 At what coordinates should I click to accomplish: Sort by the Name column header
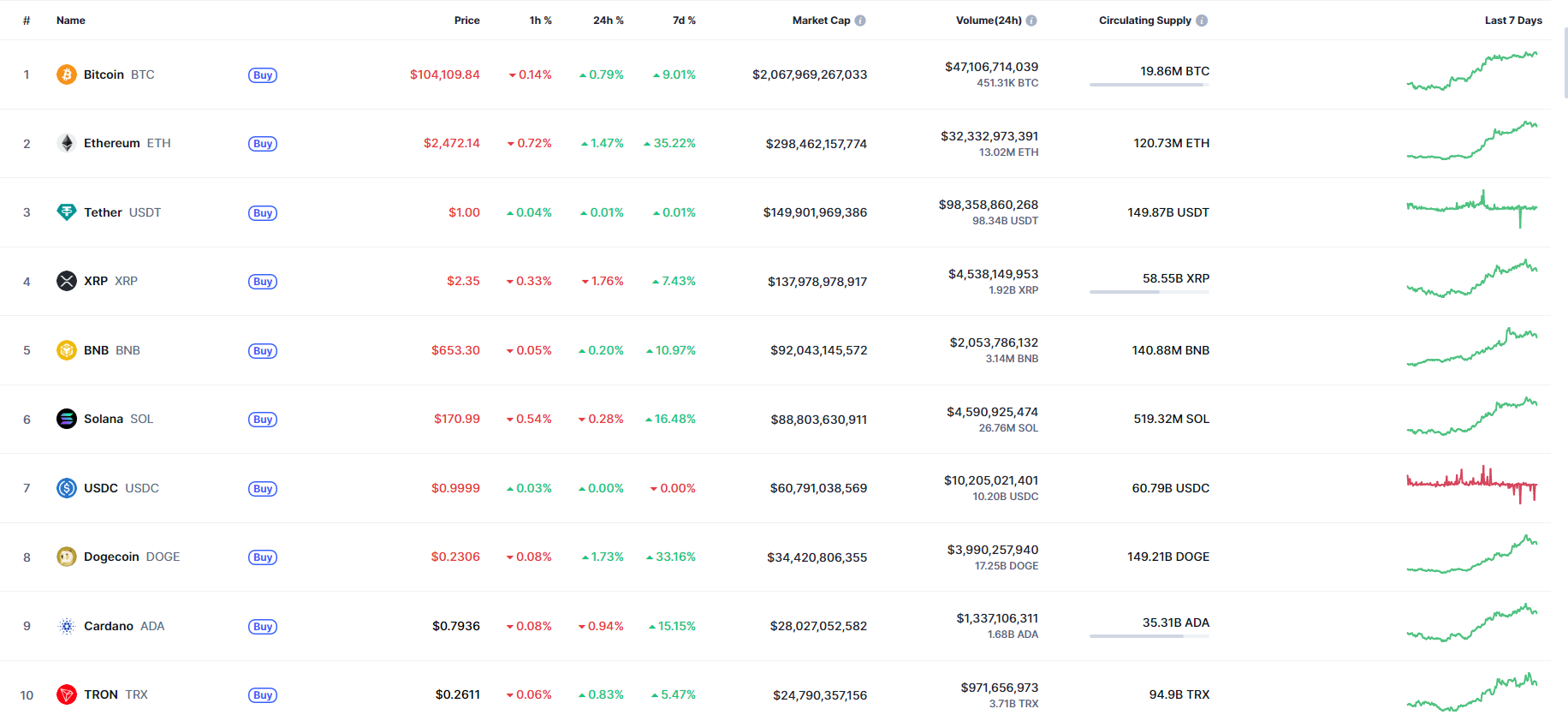[71, 21]
